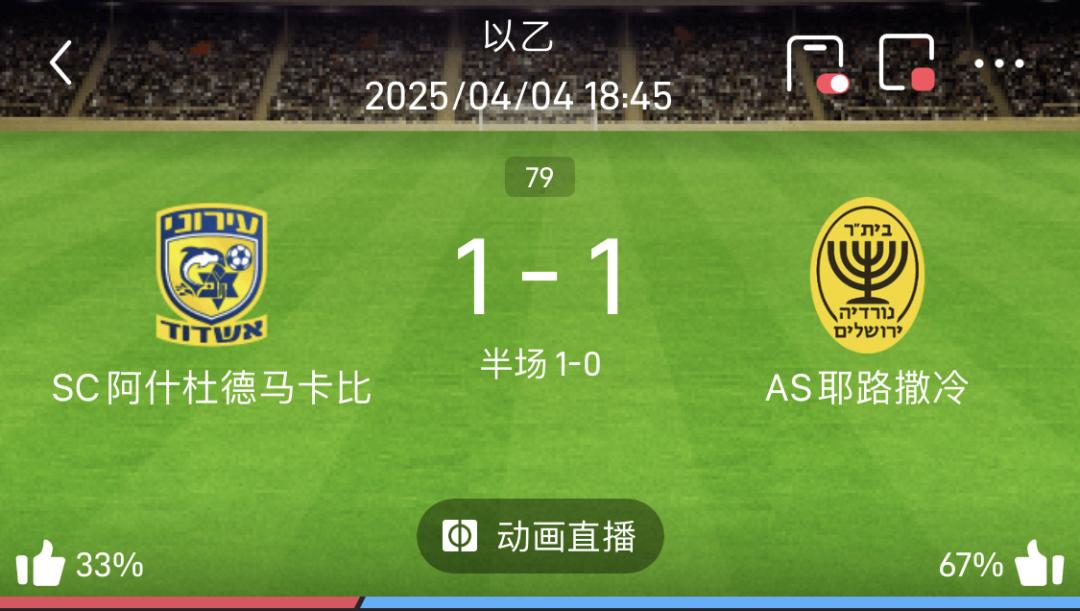The width and height of the screenshot is (1080, 611).
Task: Tap the Ashdod home team crest
Action: (211, 273)
